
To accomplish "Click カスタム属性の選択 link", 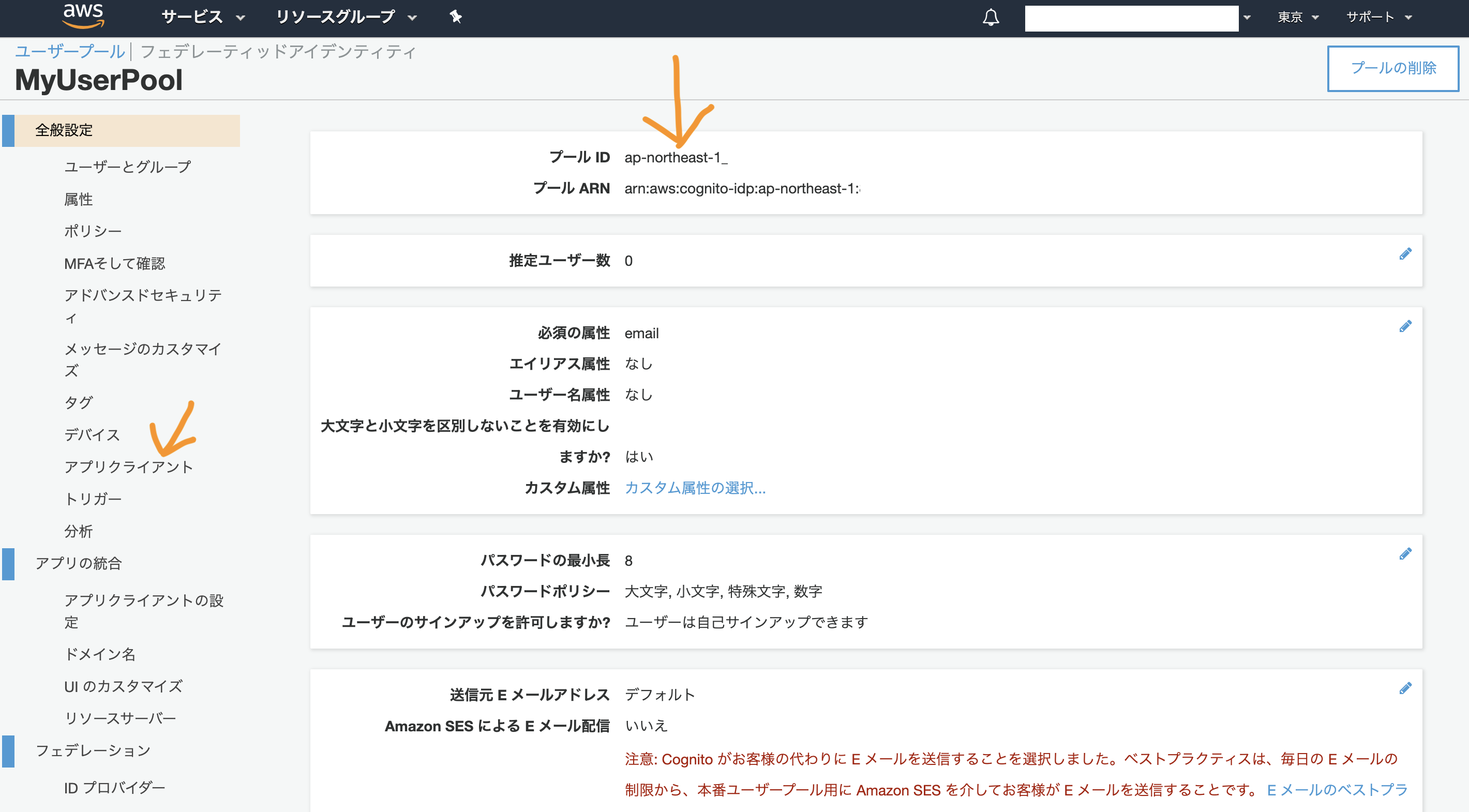I will pyautogui.click(x=695, y=488).
